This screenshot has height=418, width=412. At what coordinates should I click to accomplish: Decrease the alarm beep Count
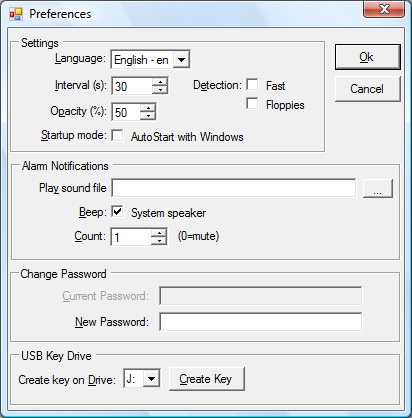point(159,241)
